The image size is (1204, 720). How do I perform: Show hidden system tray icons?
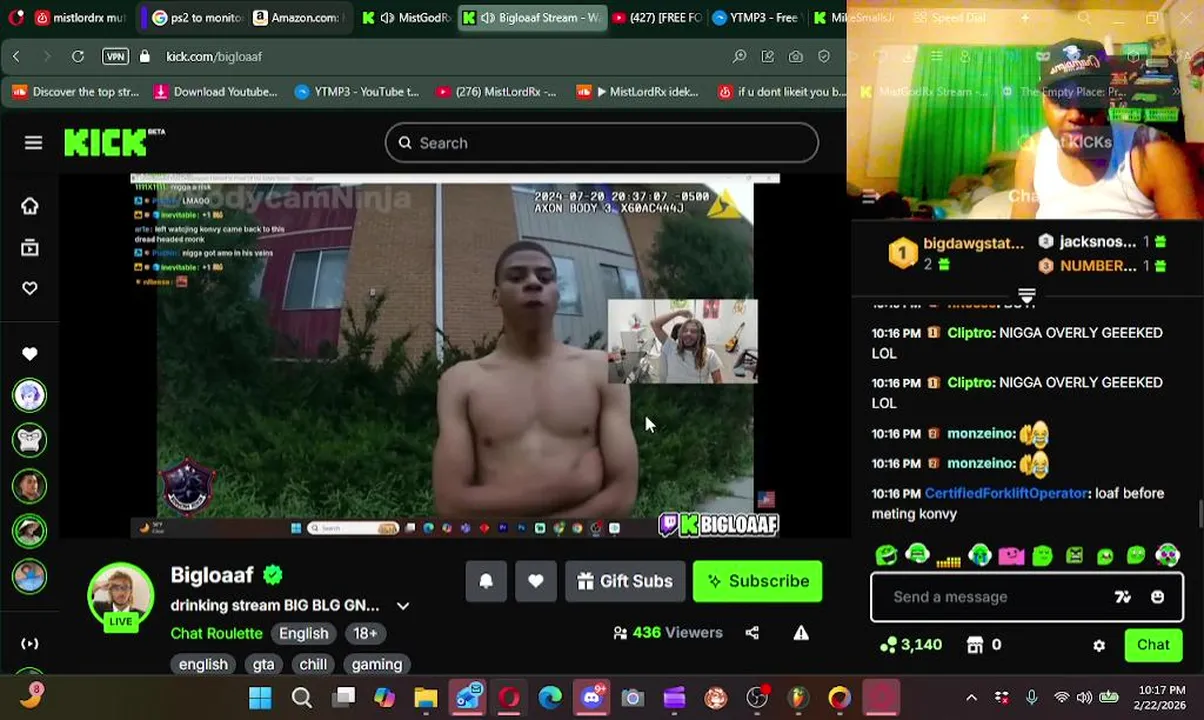coord(971,698)
